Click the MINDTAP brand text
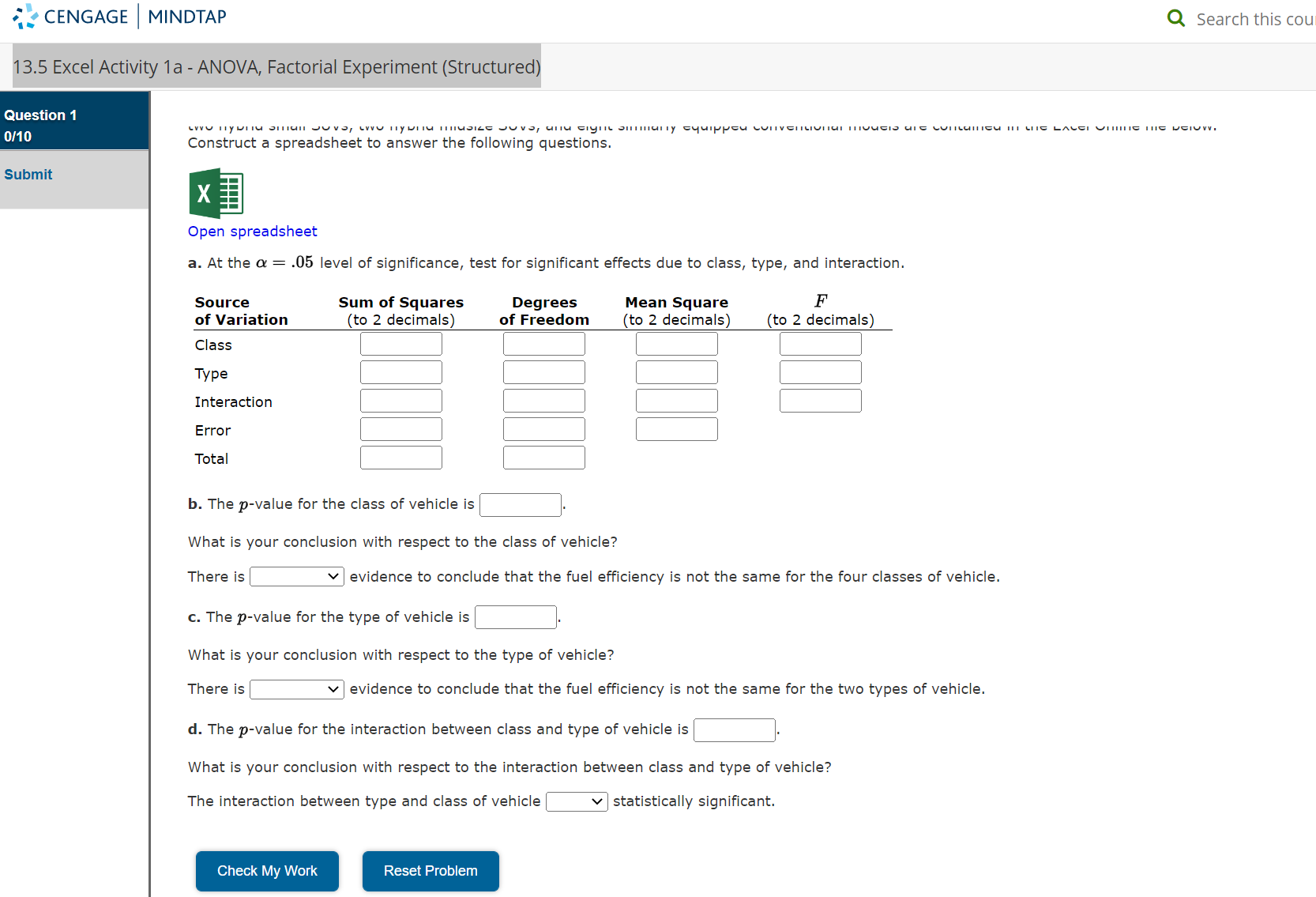1316x897 pixels. [x=186, y=17]
